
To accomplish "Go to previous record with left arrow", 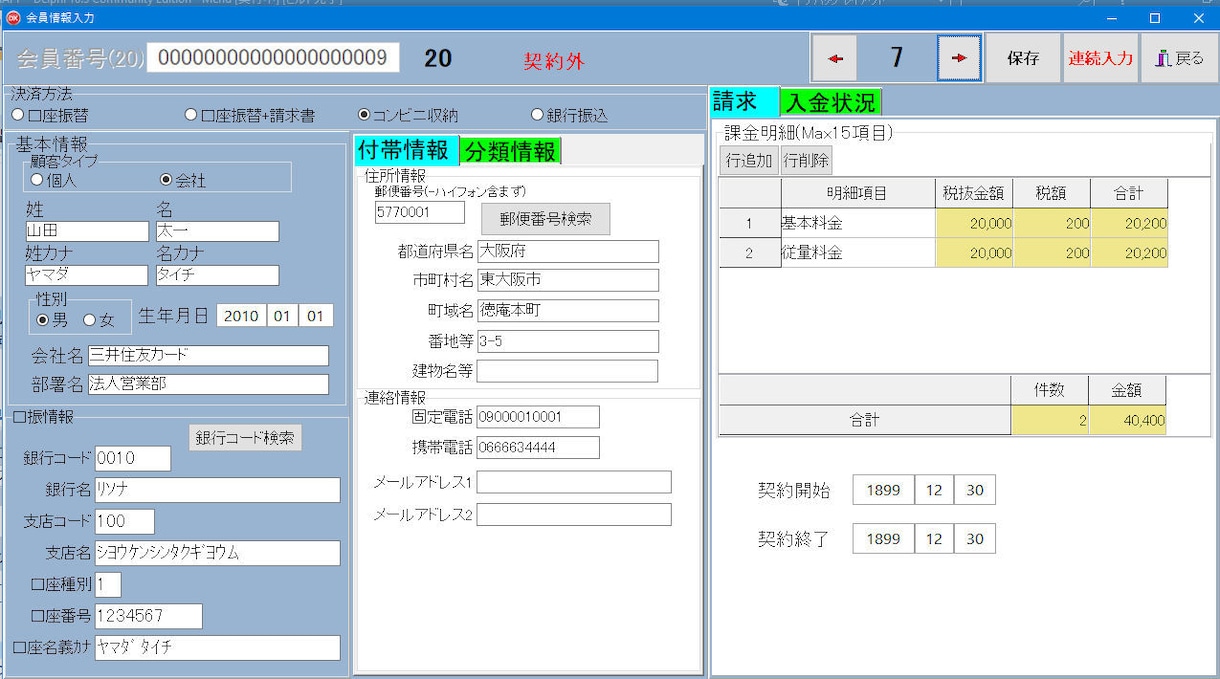I will point(836,58).
